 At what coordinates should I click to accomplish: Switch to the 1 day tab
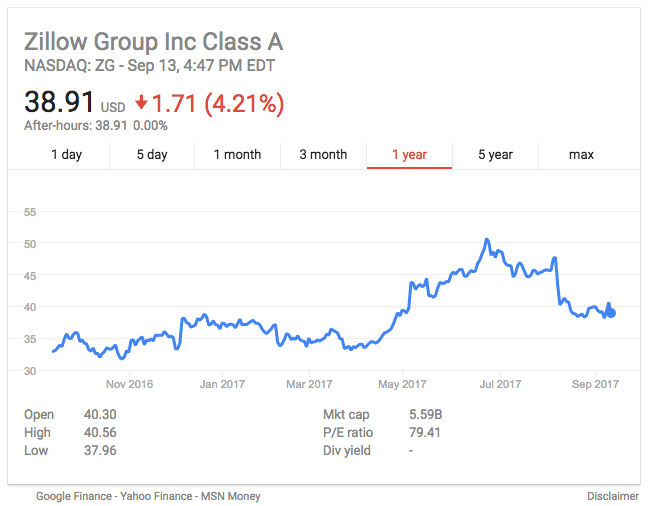click(67, 154)
